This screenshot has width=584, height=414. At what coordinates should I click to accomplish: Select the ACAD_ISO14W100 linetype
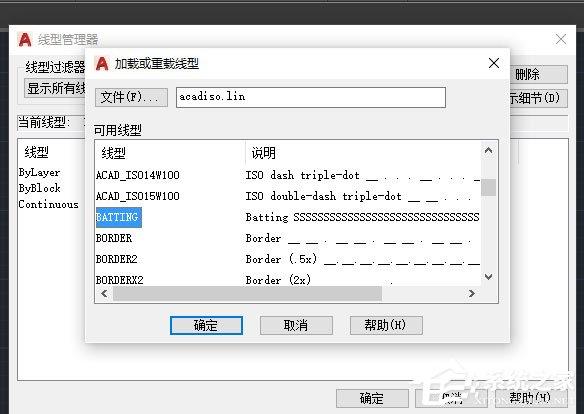(137, 175)
